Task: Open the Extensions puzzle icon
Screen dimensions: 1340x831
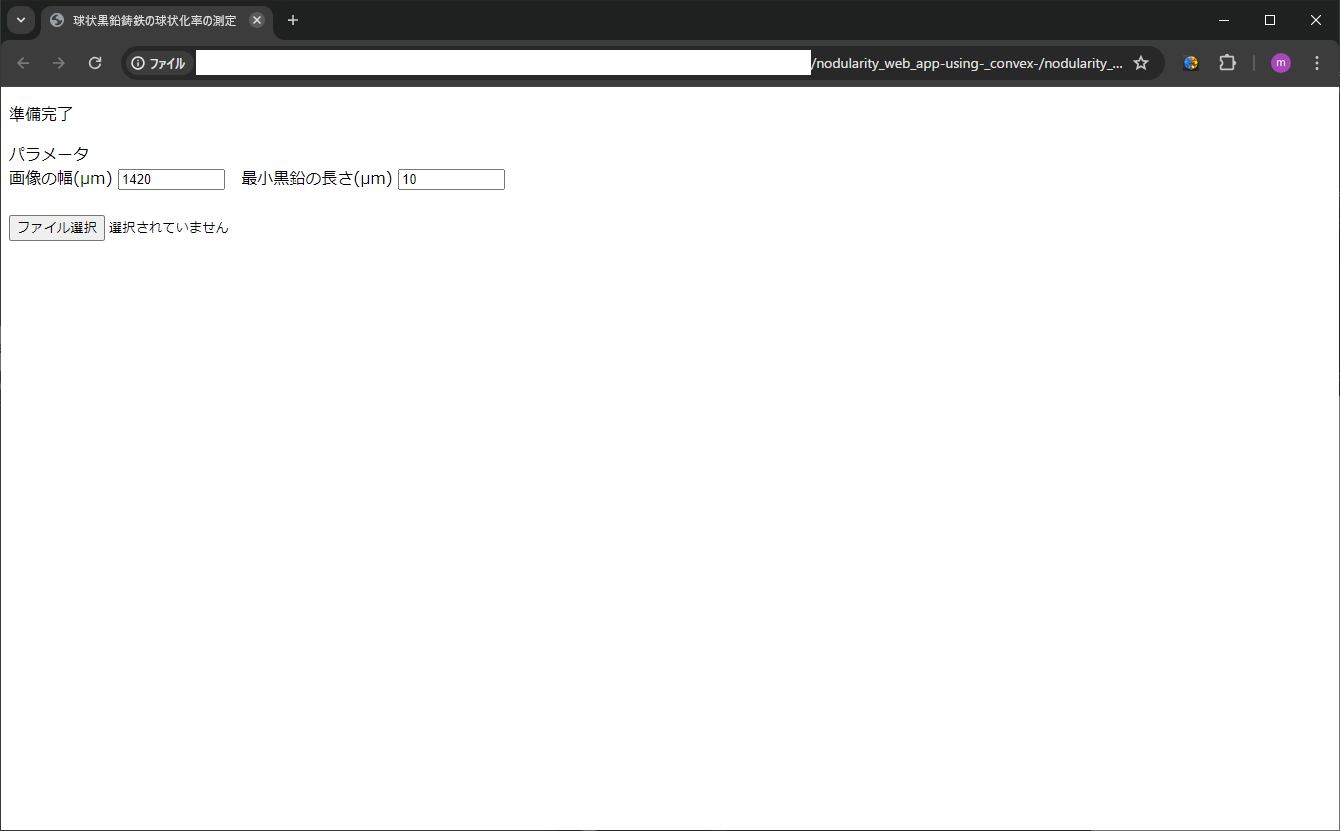Action: coord(1227,63)
